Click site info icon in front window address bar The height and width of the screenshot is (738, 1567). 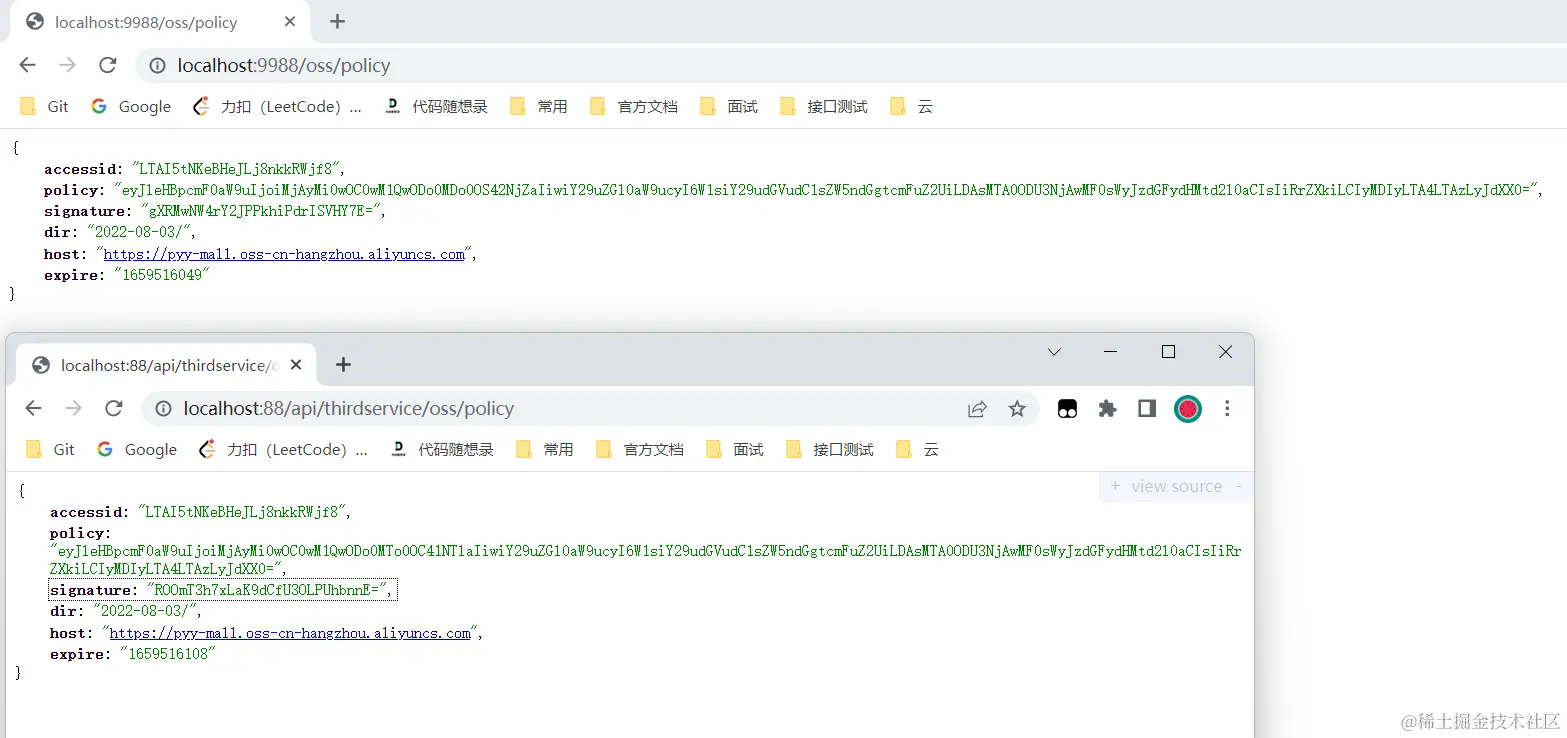click(163, 409)
